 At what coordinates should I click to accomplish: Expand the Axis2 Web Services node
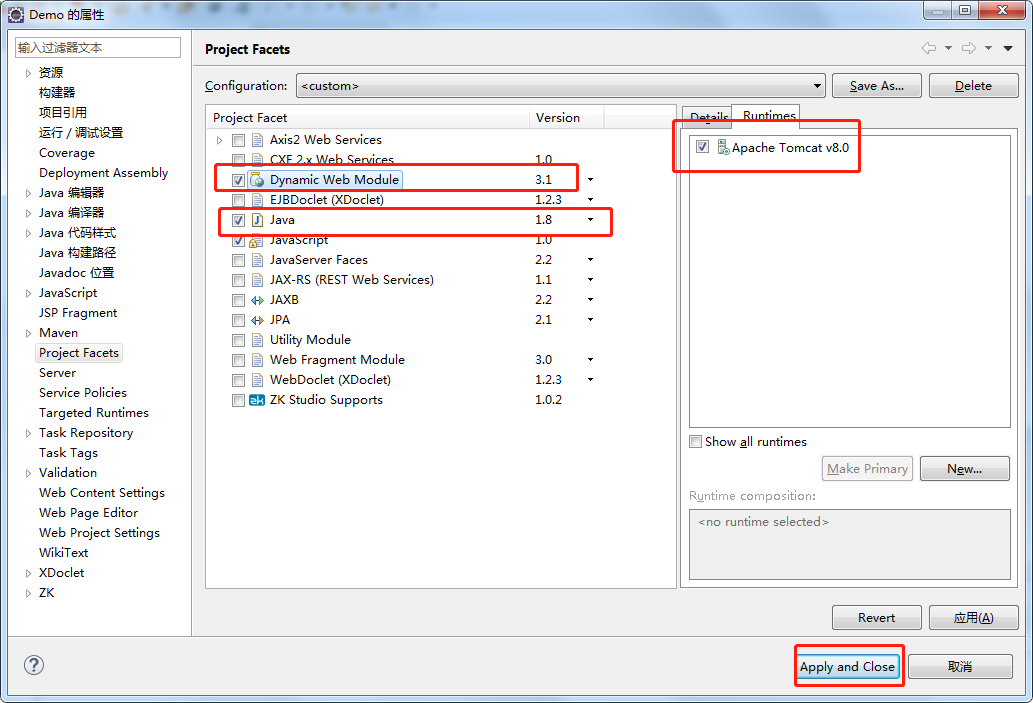tap(219, 140)
